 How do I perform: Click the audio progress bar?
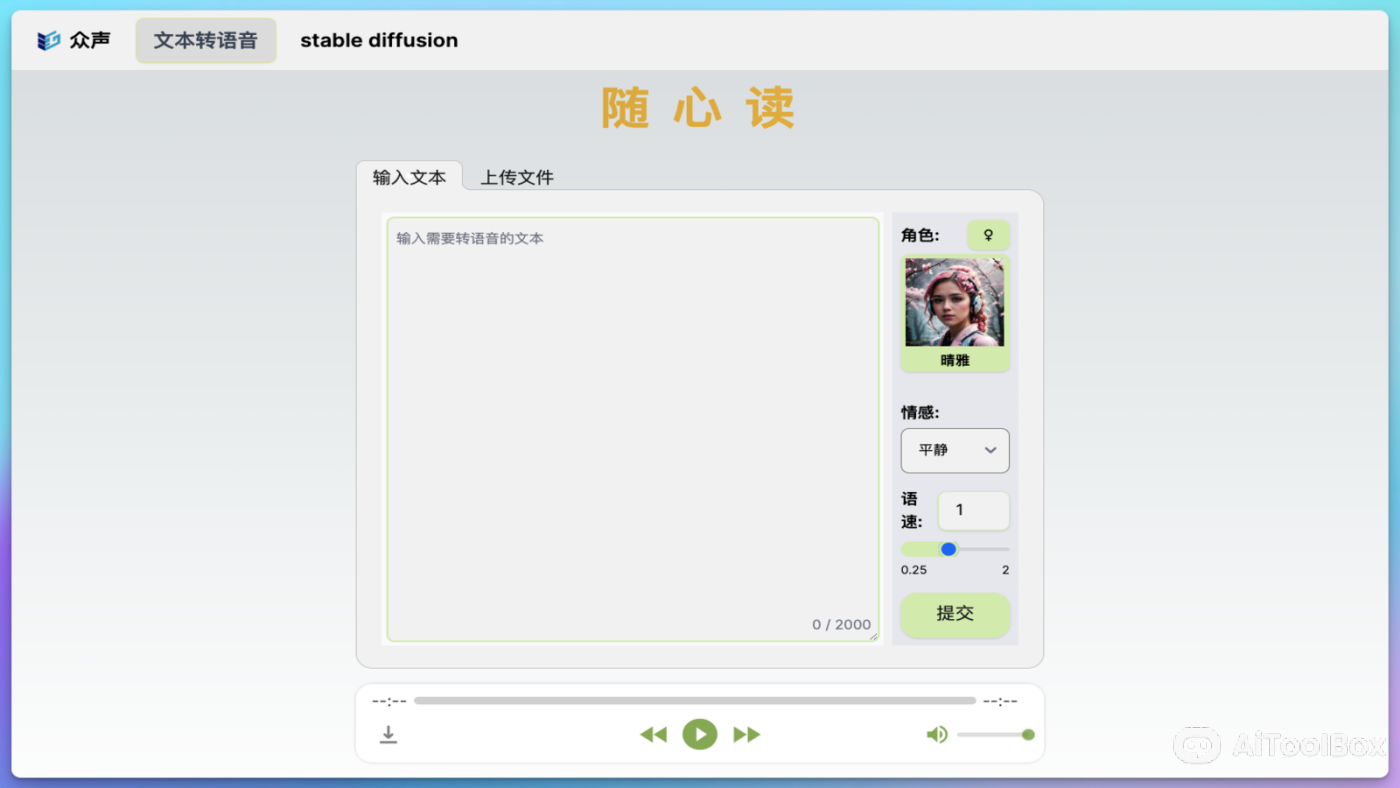pos(695,701)
